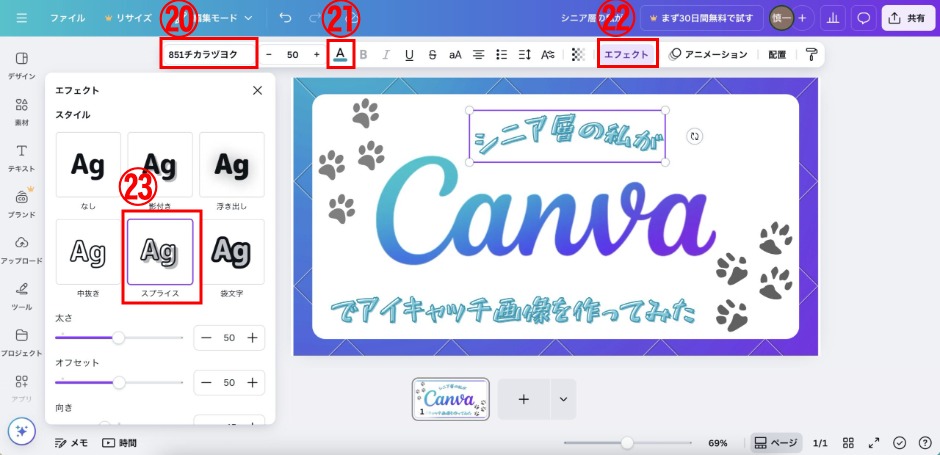Increase the 太さ value with plus
The image size is (940, 455).
click(252, 338)
